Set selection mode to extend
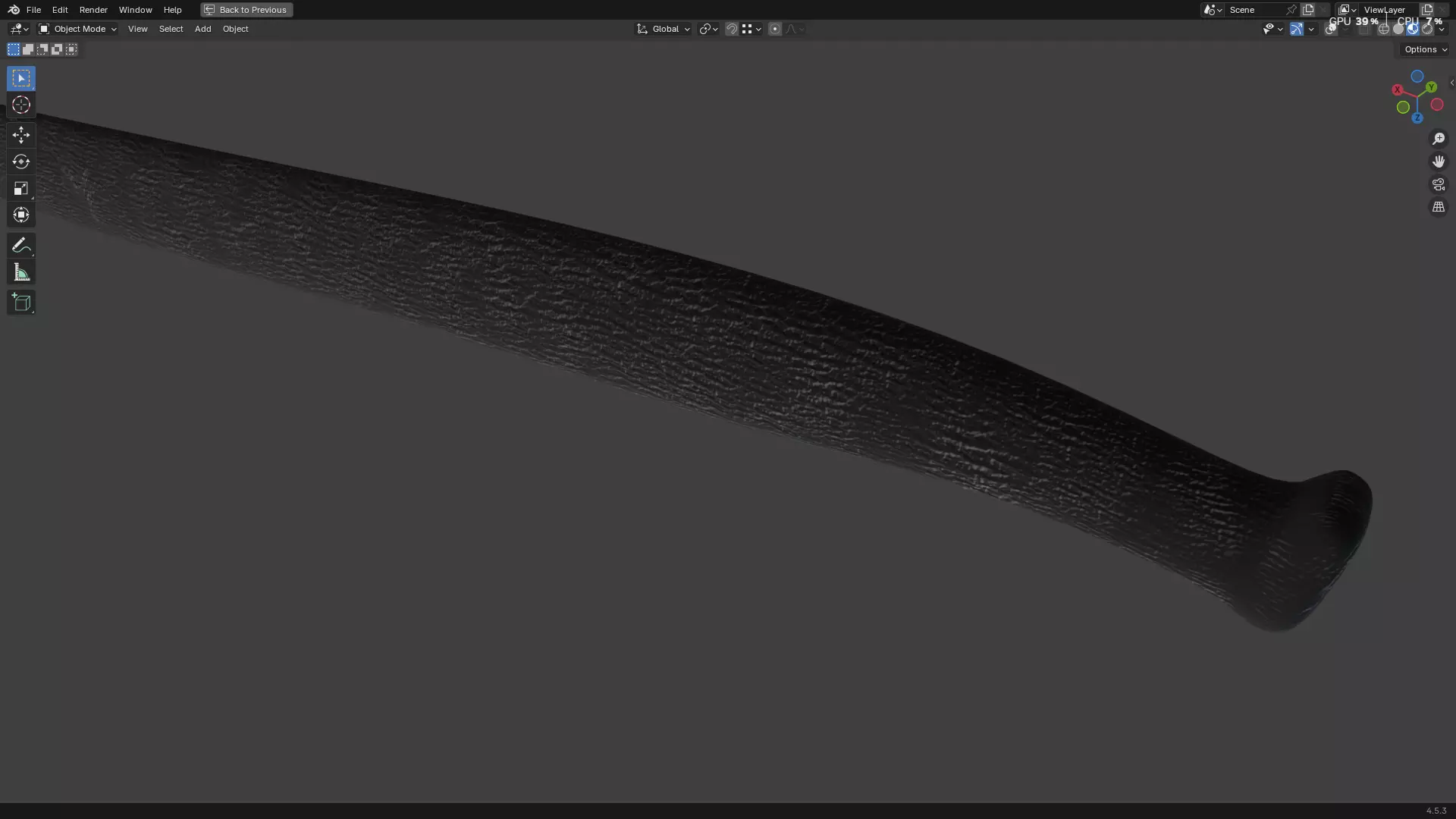This screenshot has width=1456, height=819. coord(28,49)
